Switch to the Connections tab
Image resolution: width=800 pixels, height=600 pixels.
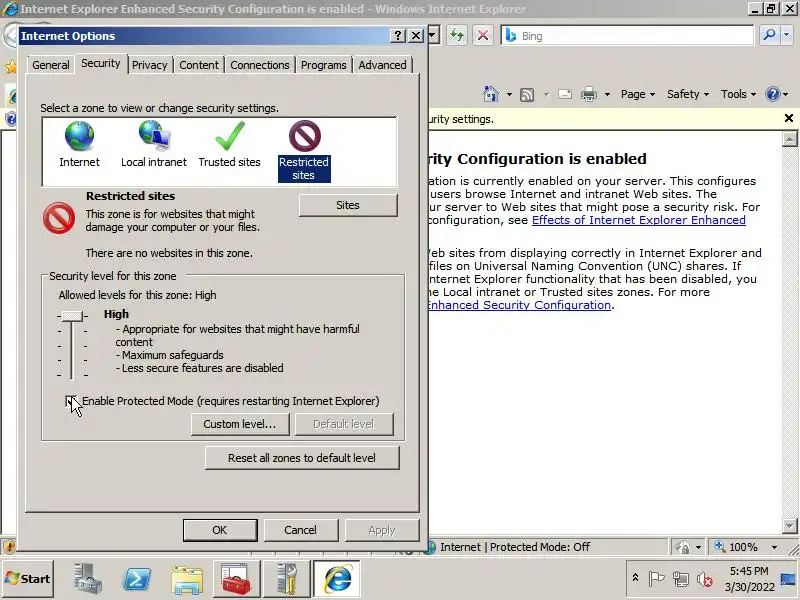(x=260, y=65)
